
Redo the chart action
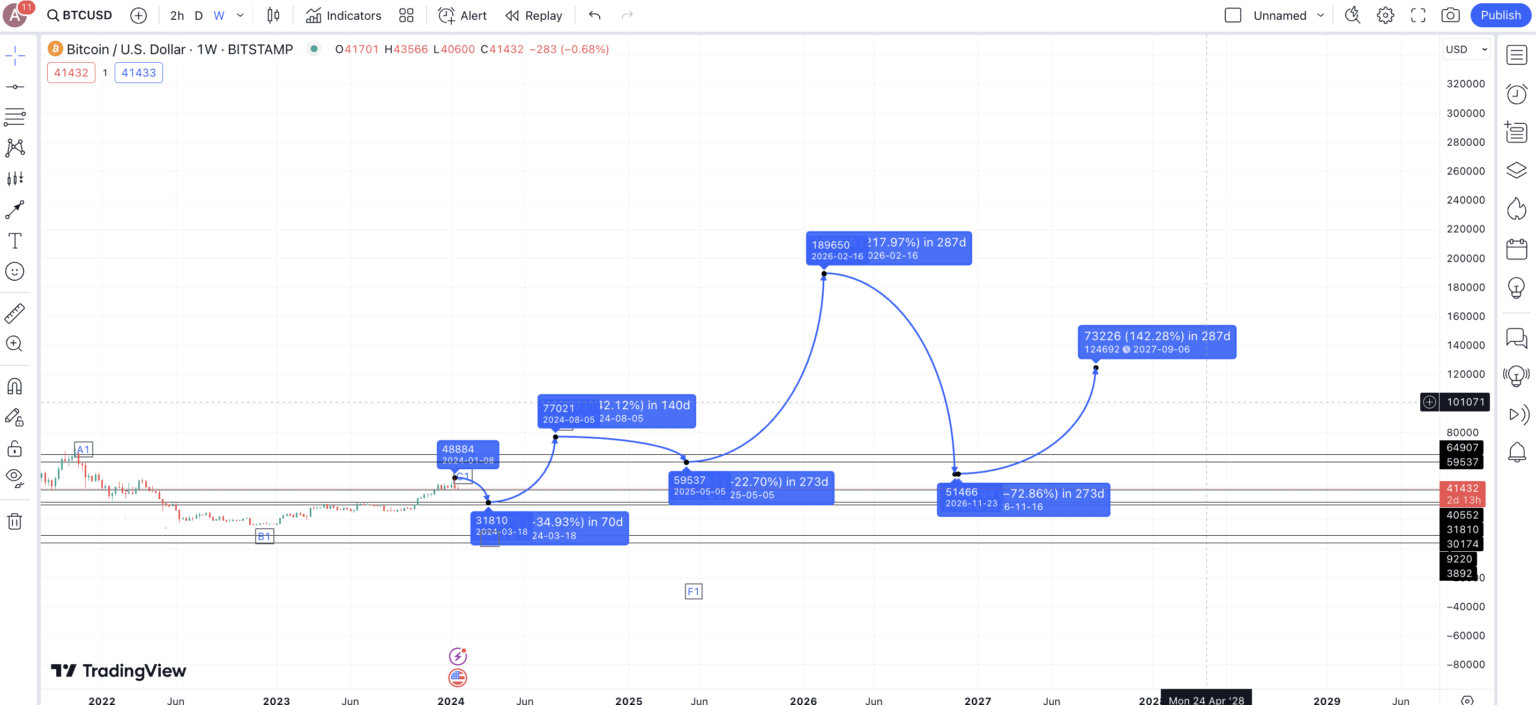(627, 15)
